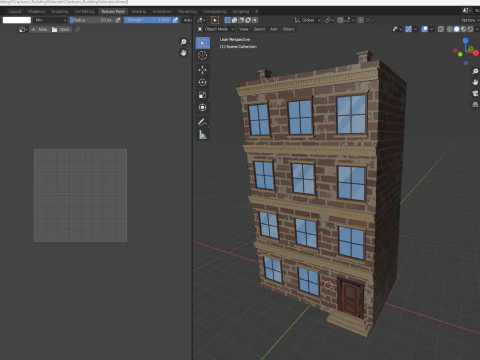This screenshot has width=480, height=360.
Task: Open the pivot point dropdown
Action: 329,20
